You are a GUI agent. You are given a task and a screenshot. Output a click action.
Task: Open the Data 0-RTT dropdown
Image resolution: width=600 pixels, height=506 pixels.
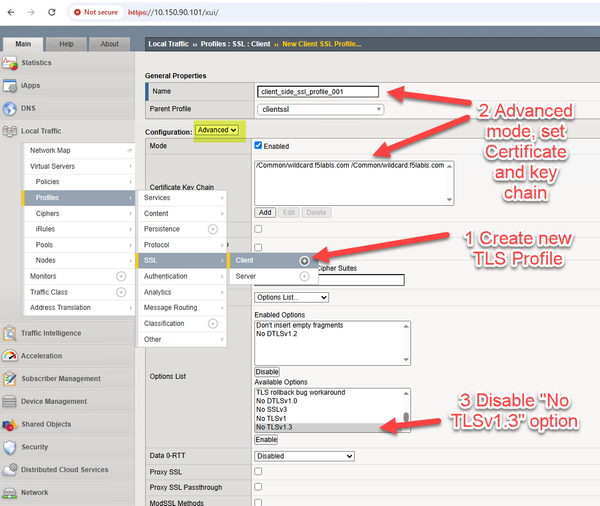[304, 456]
